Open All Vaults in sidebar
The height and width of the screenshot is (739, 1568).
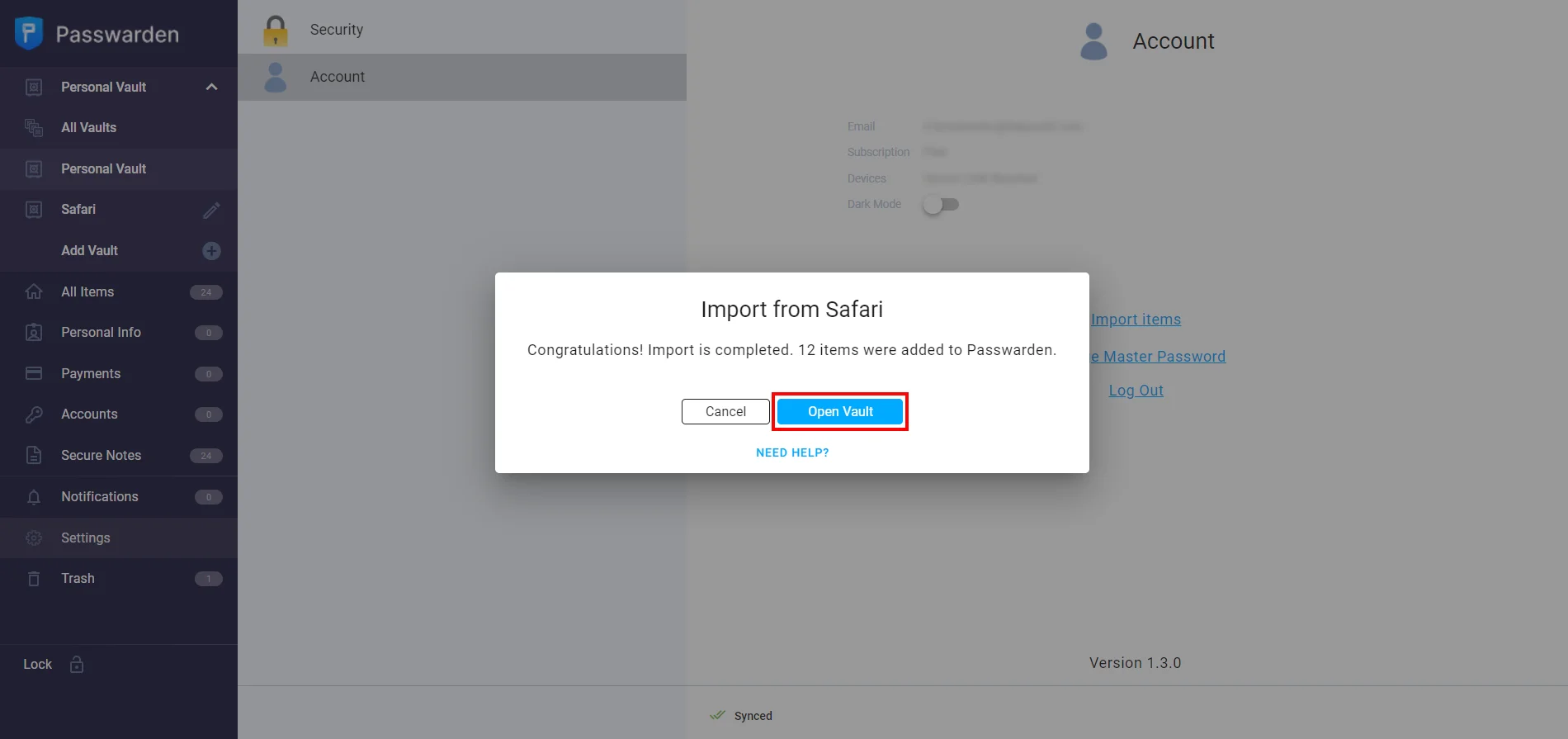(88, 127)
